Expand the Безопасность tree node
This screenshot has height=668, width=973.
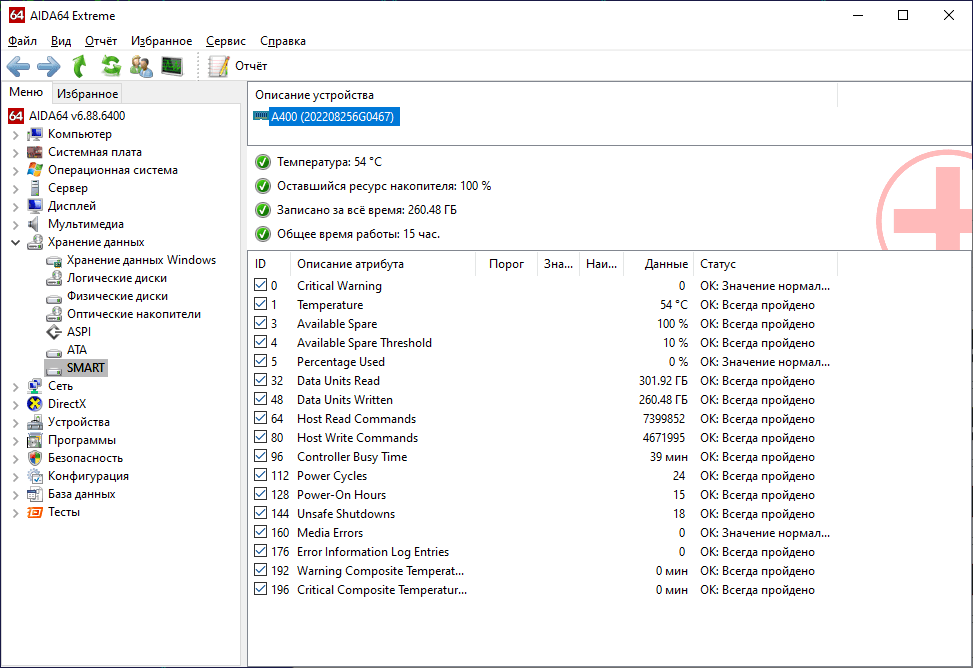[16, 459]
